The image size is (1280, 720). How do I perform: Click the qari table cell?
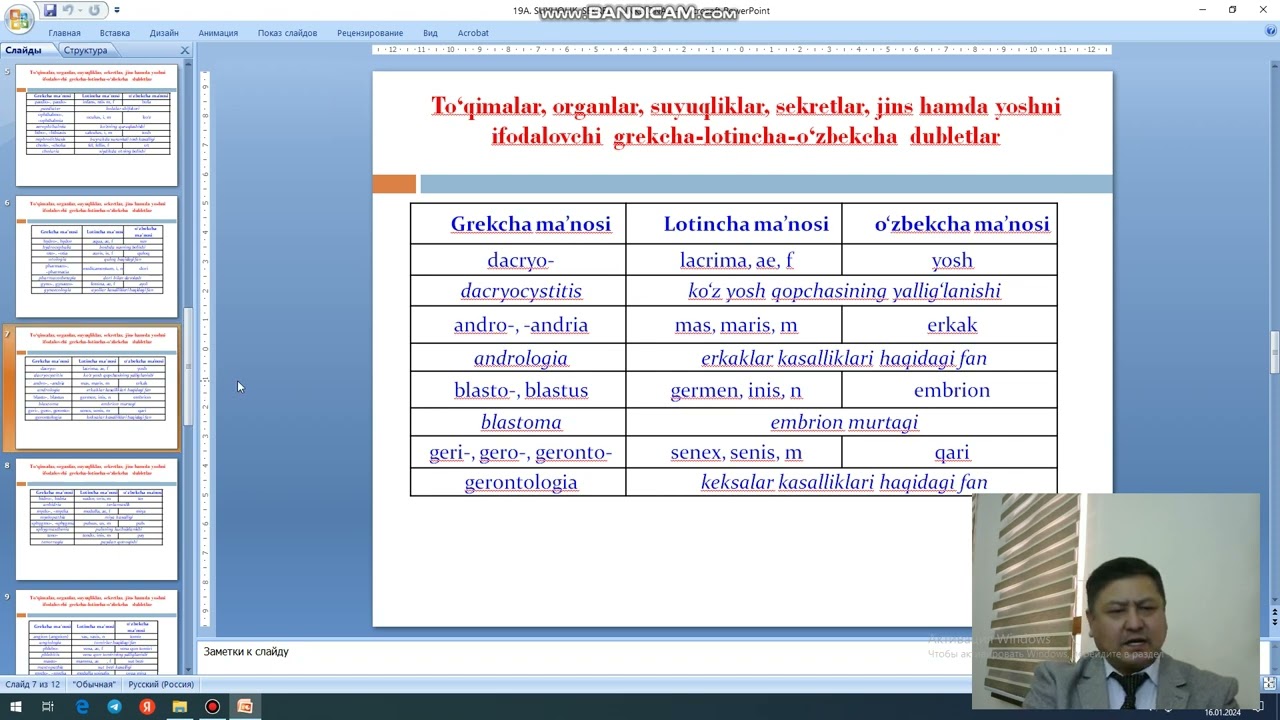coord(950,452)
